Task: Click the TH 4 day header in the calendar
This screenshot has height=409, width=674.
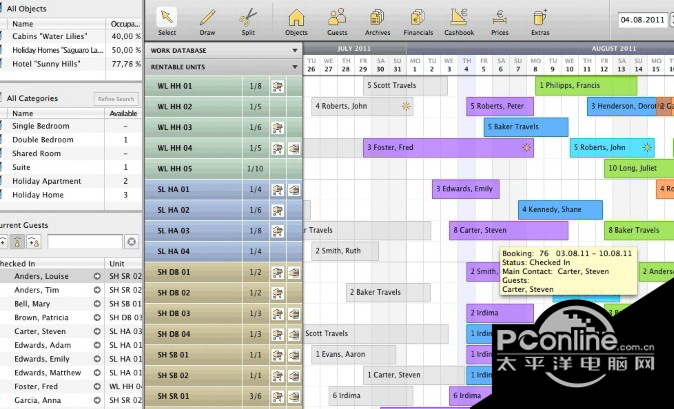Action: point(466,65)
